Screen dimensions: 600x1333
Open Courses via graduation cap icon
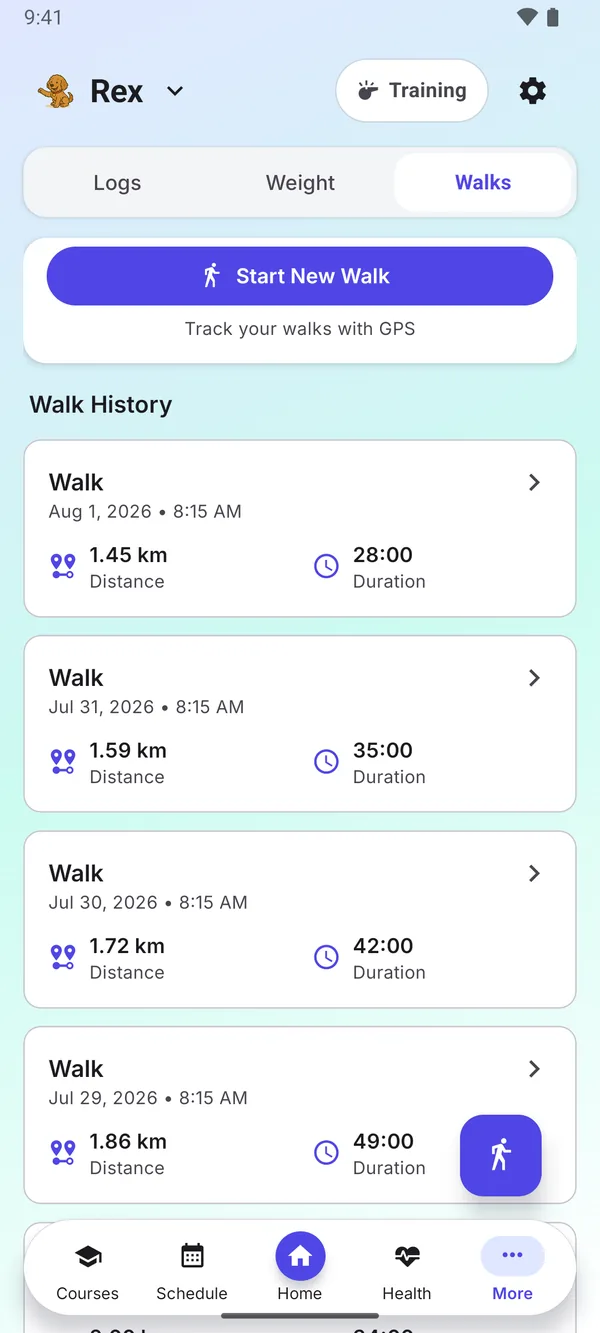(x=88, y=1256)
